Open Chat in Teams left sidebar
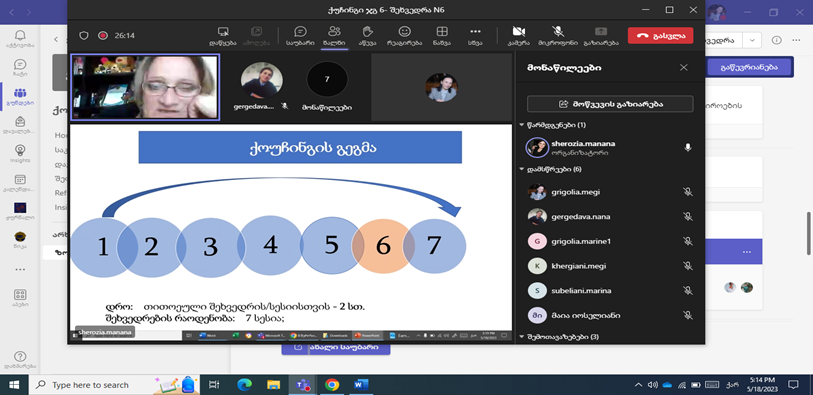The image size is (813, 395). (x=20, y=68)
